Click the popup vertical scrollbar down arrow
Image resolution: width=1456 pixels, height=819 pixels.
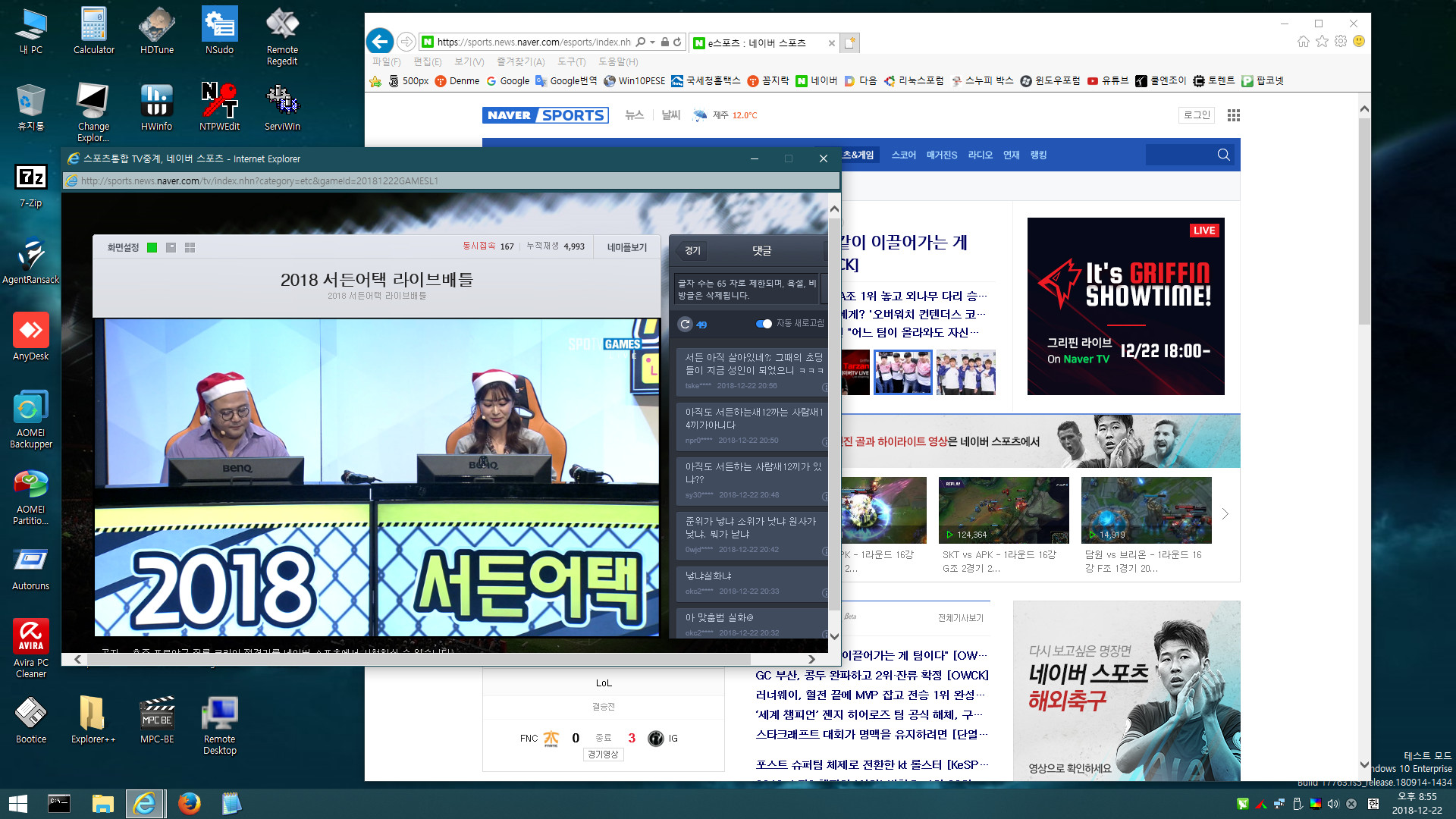(834, 636)
